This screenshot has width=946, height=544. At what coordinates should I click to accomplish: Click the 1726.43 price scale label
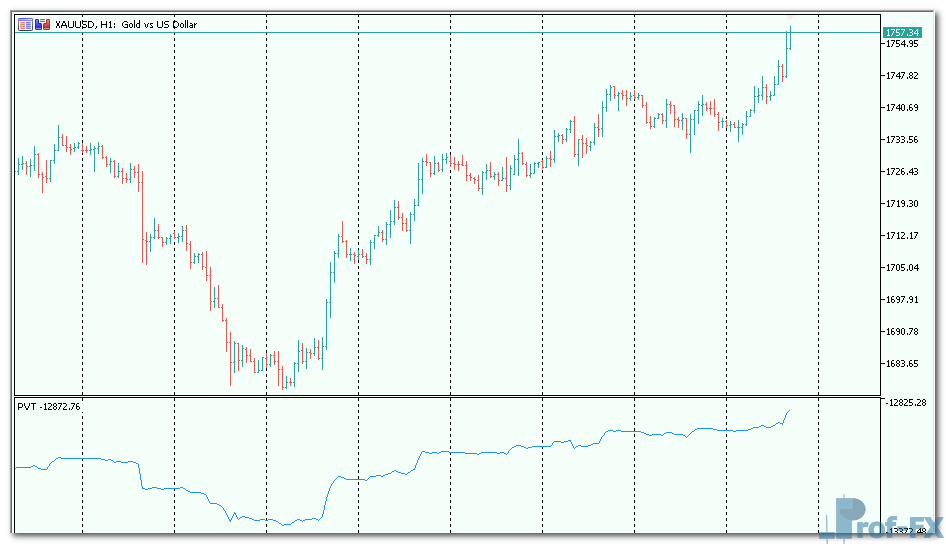point(902,172)
